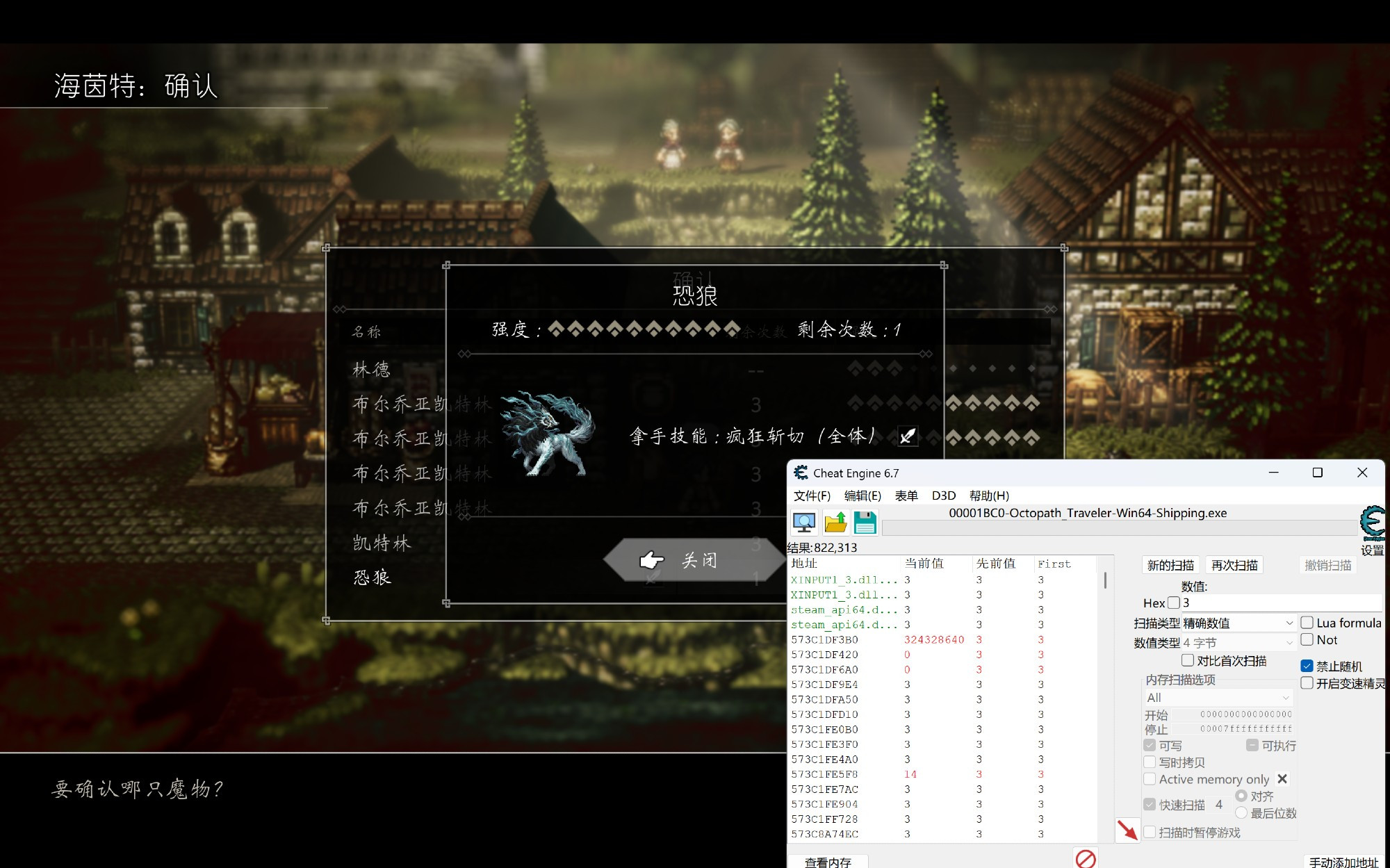
Task: Open the 数值类型 dropdown
Action: (1238, 642)
